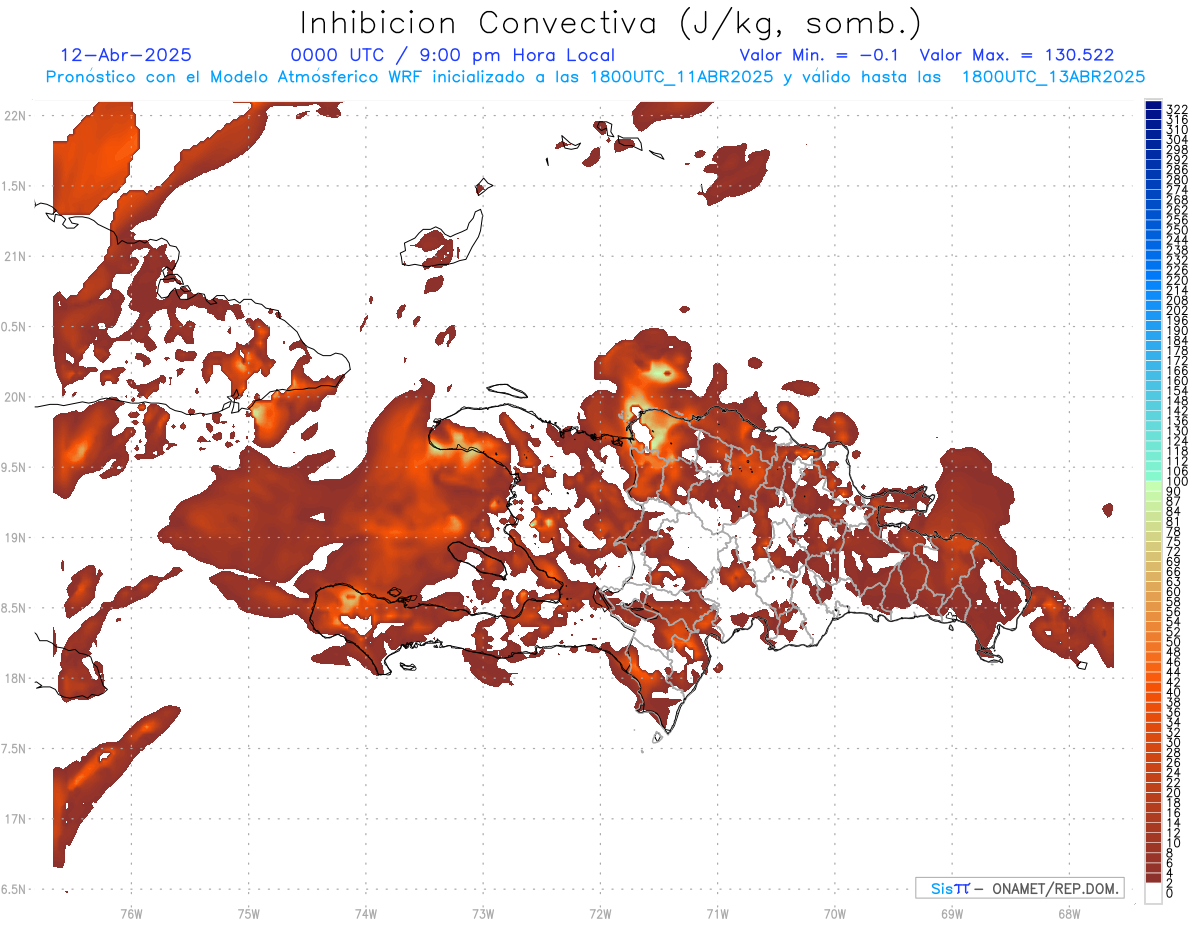Viewport: 1200px width, 927px height.
Task: Click the '68W' longitude label
Action: [x=1069, y=913]
